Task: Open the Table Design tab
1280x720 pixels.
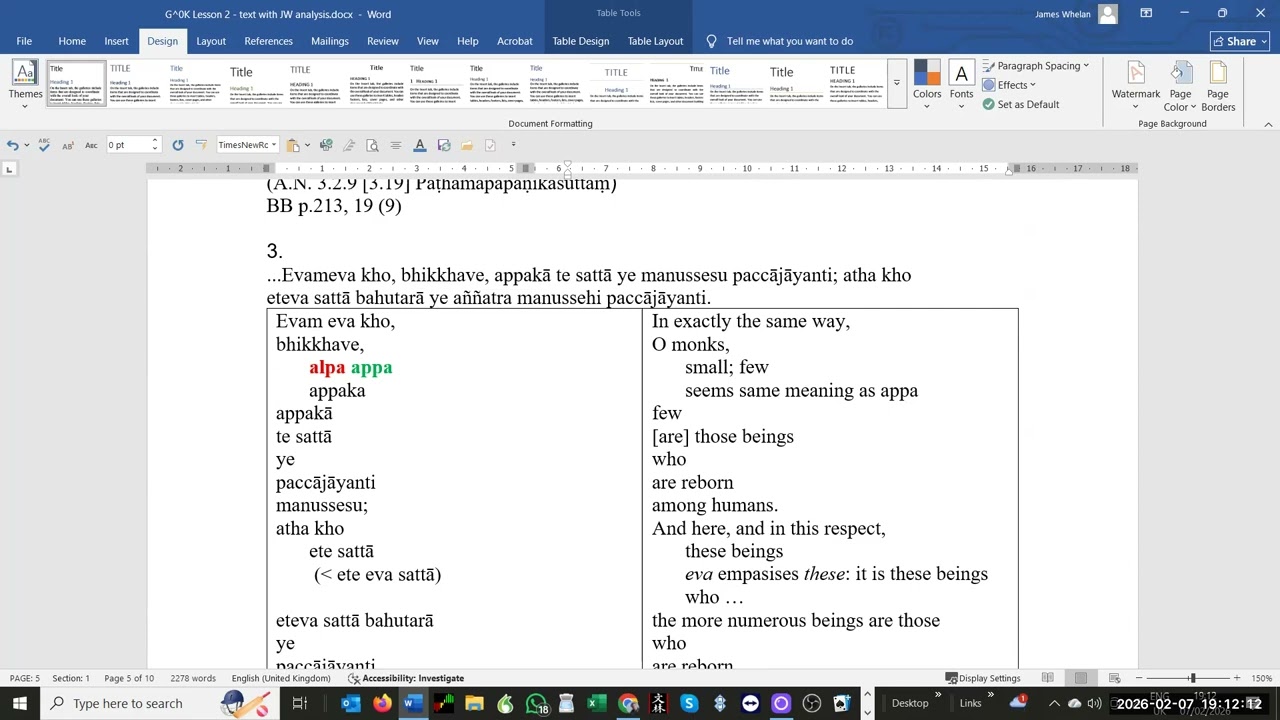Action: pyautogui.click(x=581, y=41)
